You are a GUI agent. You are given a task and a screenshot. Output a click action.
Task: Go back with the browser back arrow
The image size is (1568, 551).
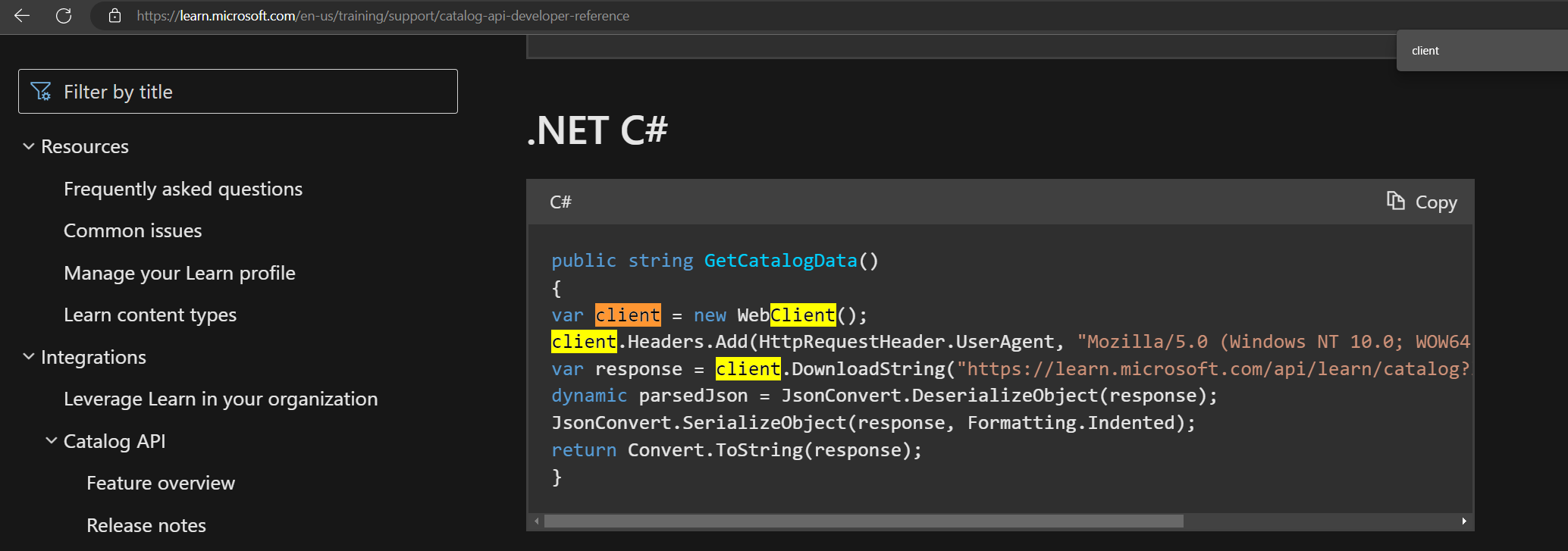pyautogui.click(x=22, y=16)
